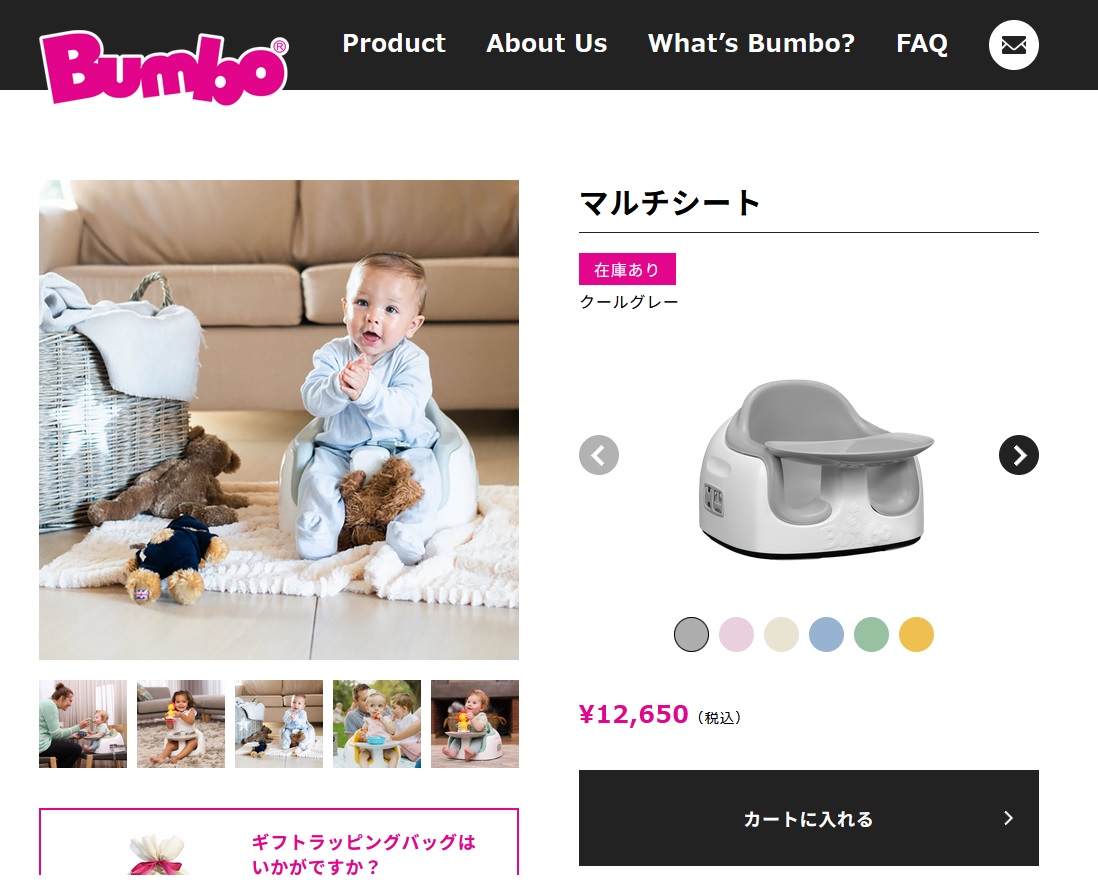Open the Product menu
The height and width of the screenshot is (888, 1098).
coord(394,43)
